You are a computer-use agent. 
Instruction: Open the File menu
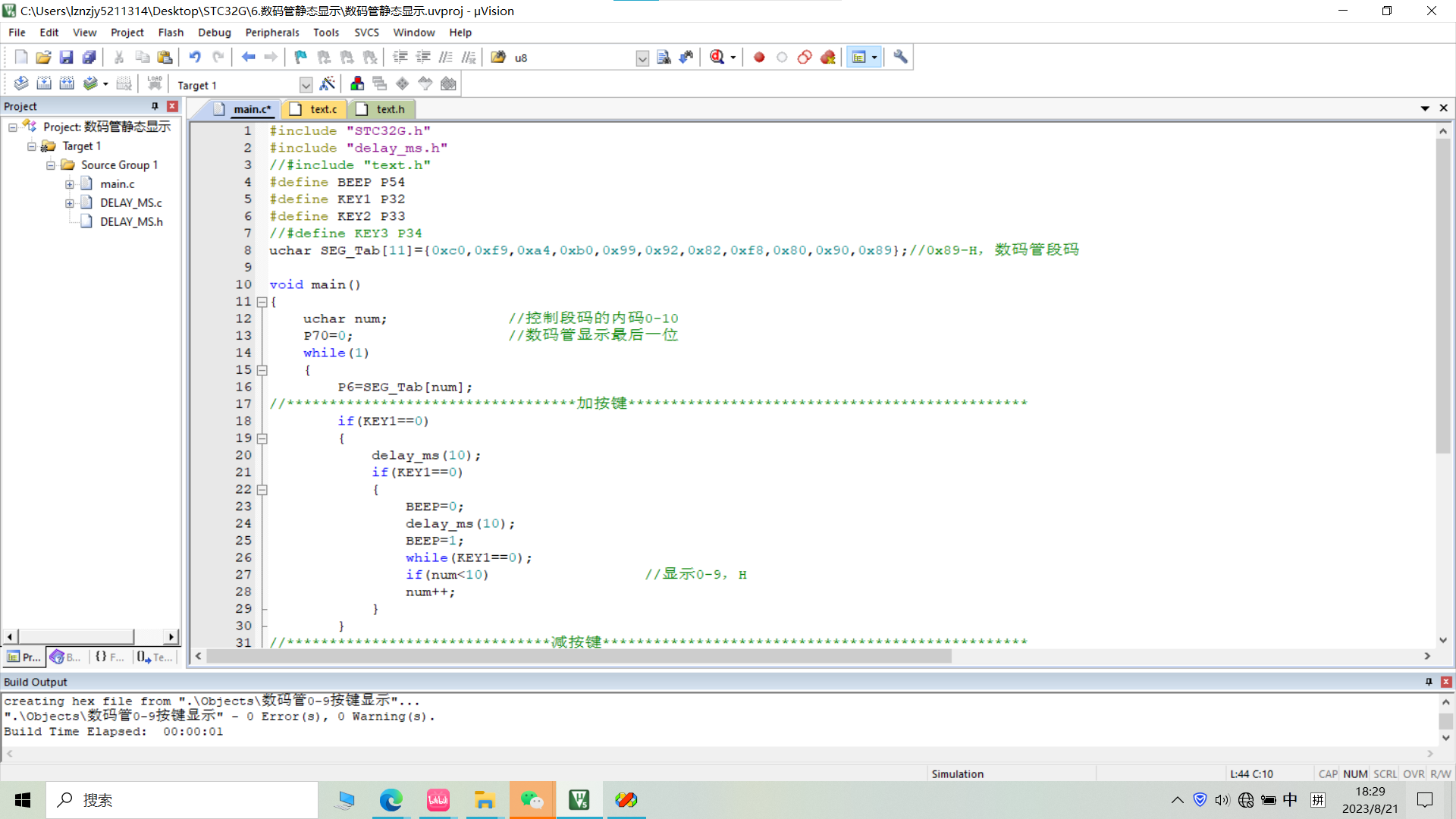click(17, 33)
